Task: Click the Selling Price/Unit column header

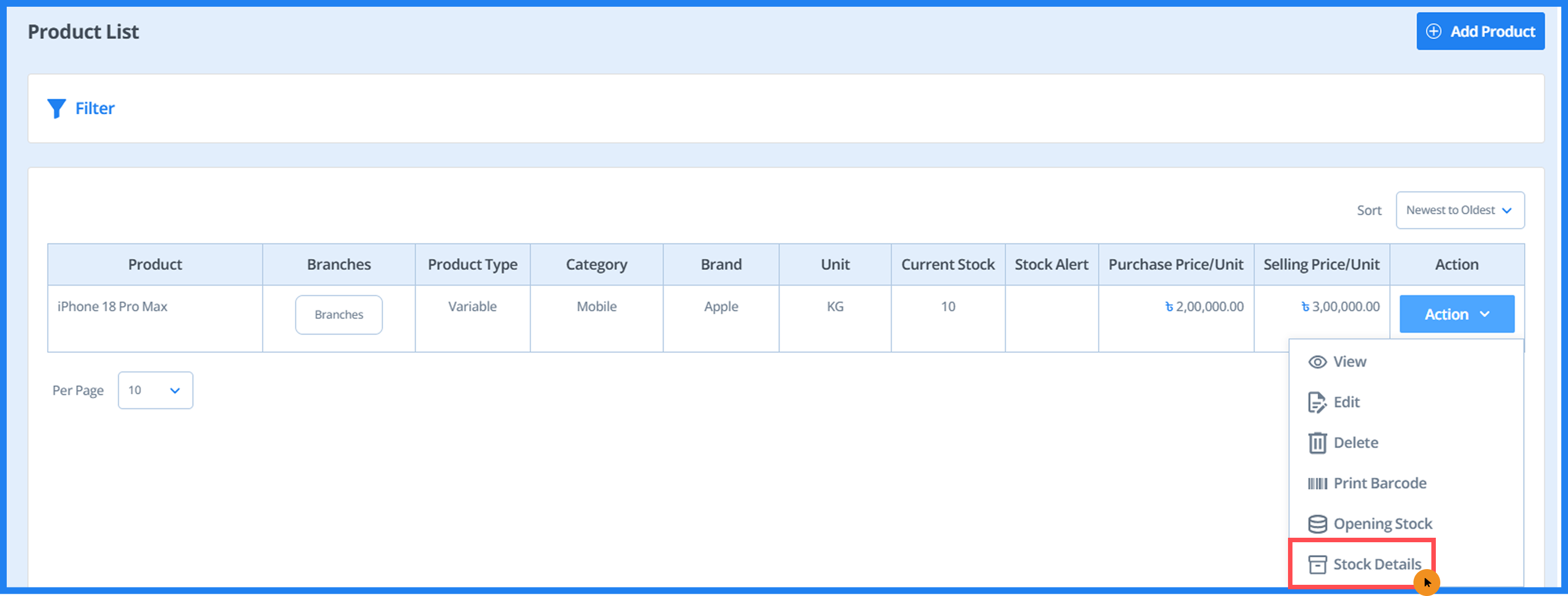Action: pos(1321,265)
